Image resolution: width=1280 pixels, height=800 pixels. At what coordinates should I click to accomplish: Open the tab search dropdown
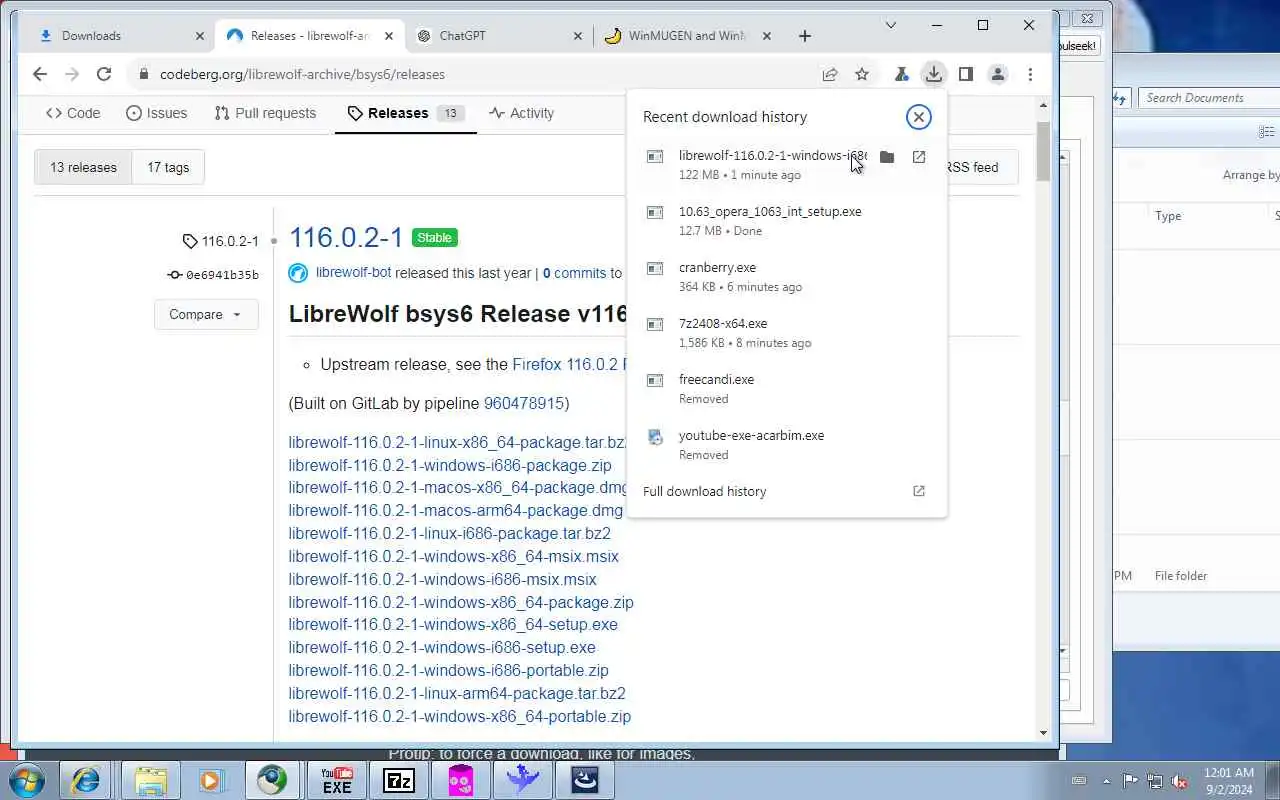coord(891,25)
